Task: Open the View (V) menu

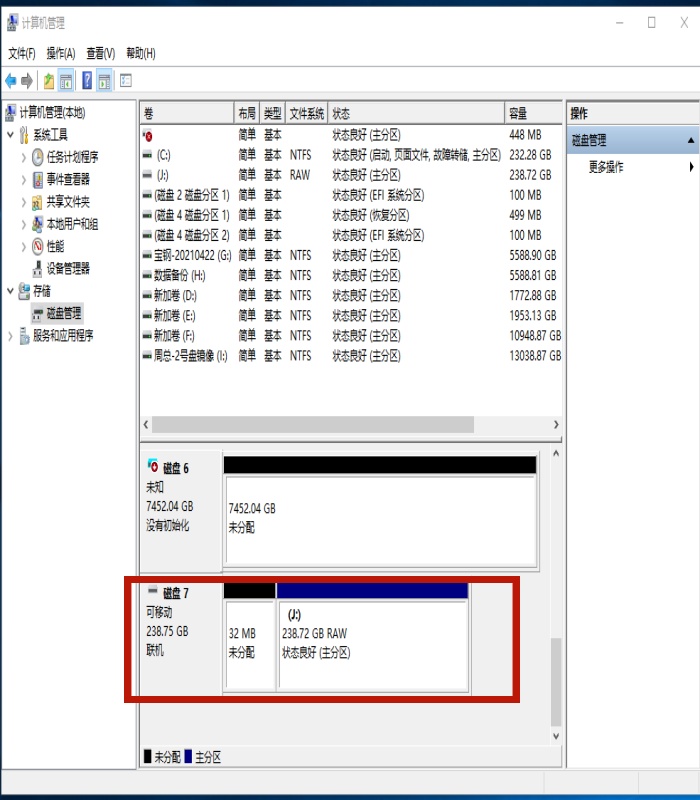Action: click(101, 53)
